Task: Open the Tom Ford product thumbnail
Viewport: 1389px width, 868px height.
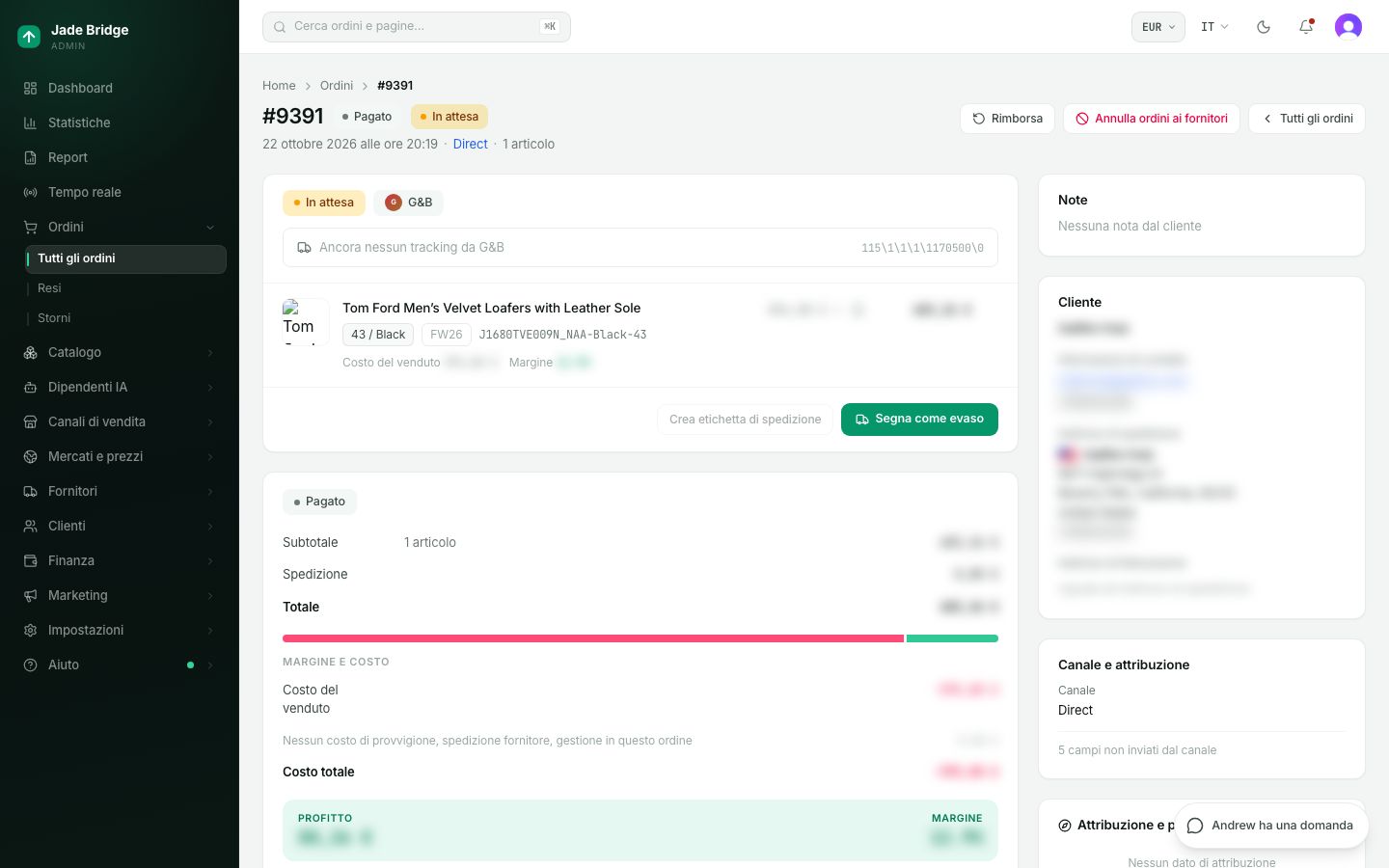Action: pyautogui.click(x=306, y=321)
